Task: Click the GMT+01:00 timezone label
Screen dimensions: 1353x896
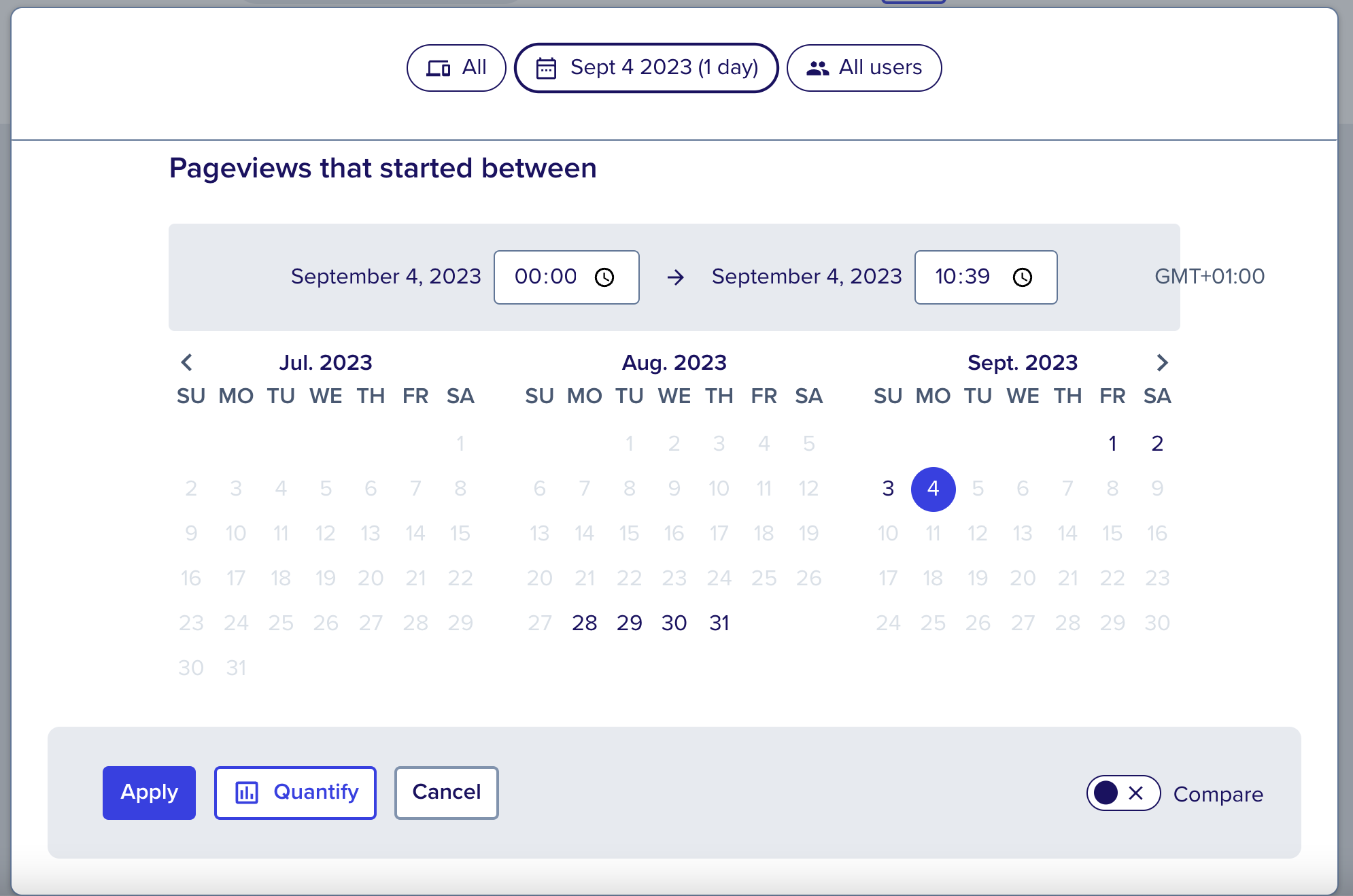Action: [x=1210, y=277]
